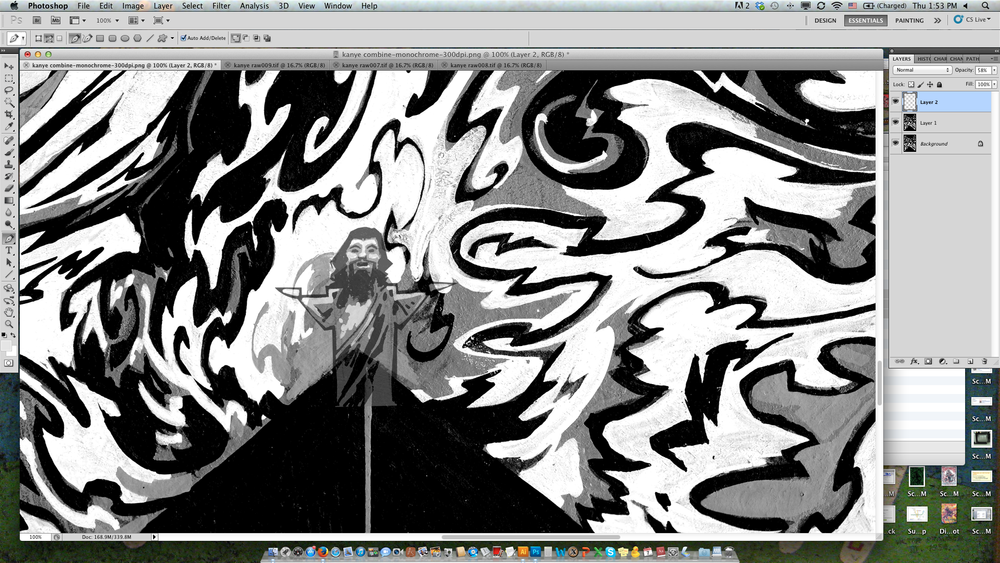The image size is (1000, 563).
Task: Select the Pen tool in toolbox
Action: pyautogui.click(x=9, y=239)
